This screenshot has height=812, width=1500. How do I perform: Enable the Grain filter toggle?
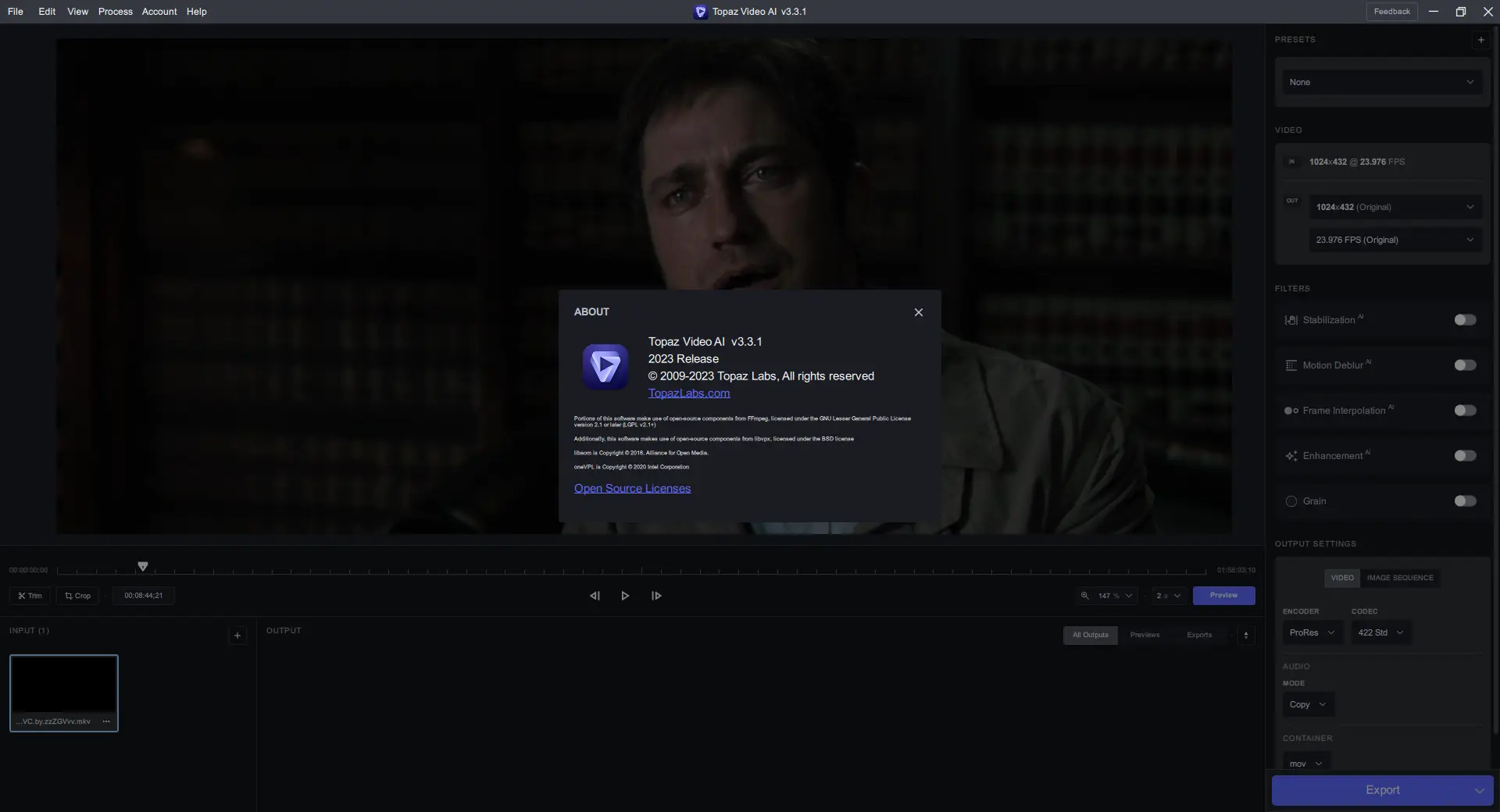1465,501
